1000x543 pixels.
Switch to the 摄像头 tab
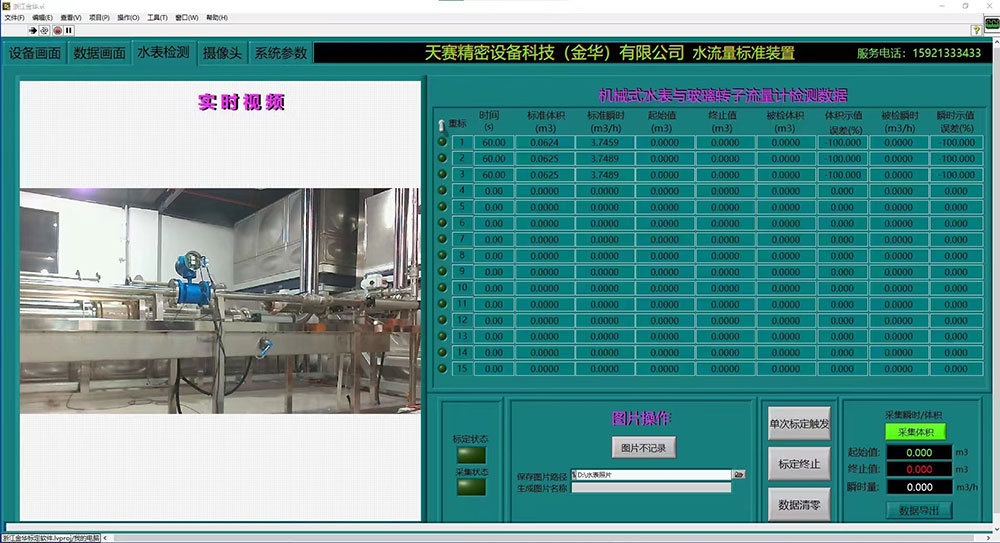[x=222, y=53]
